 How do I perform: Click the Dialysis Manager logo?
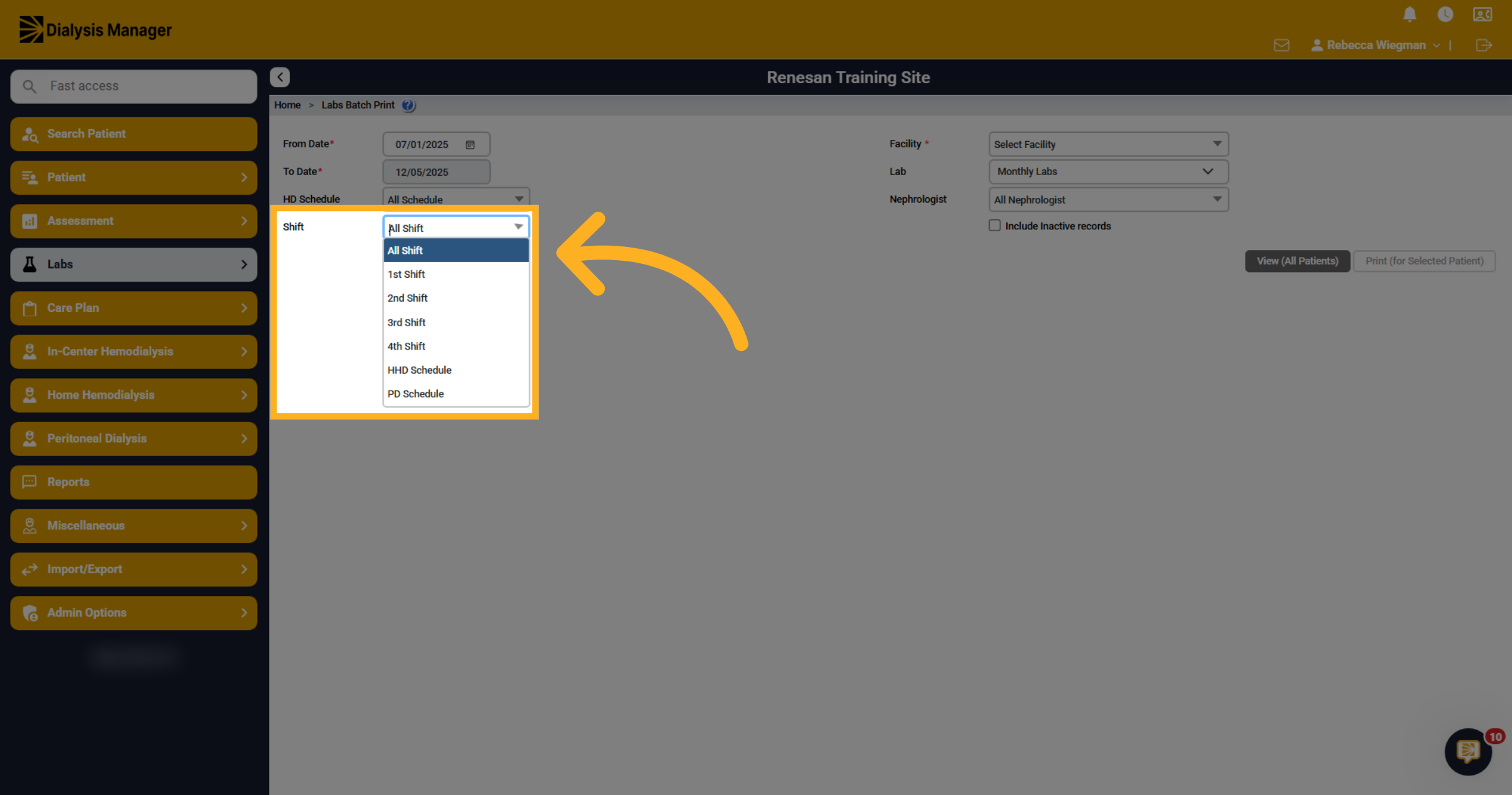pos(95,30)
